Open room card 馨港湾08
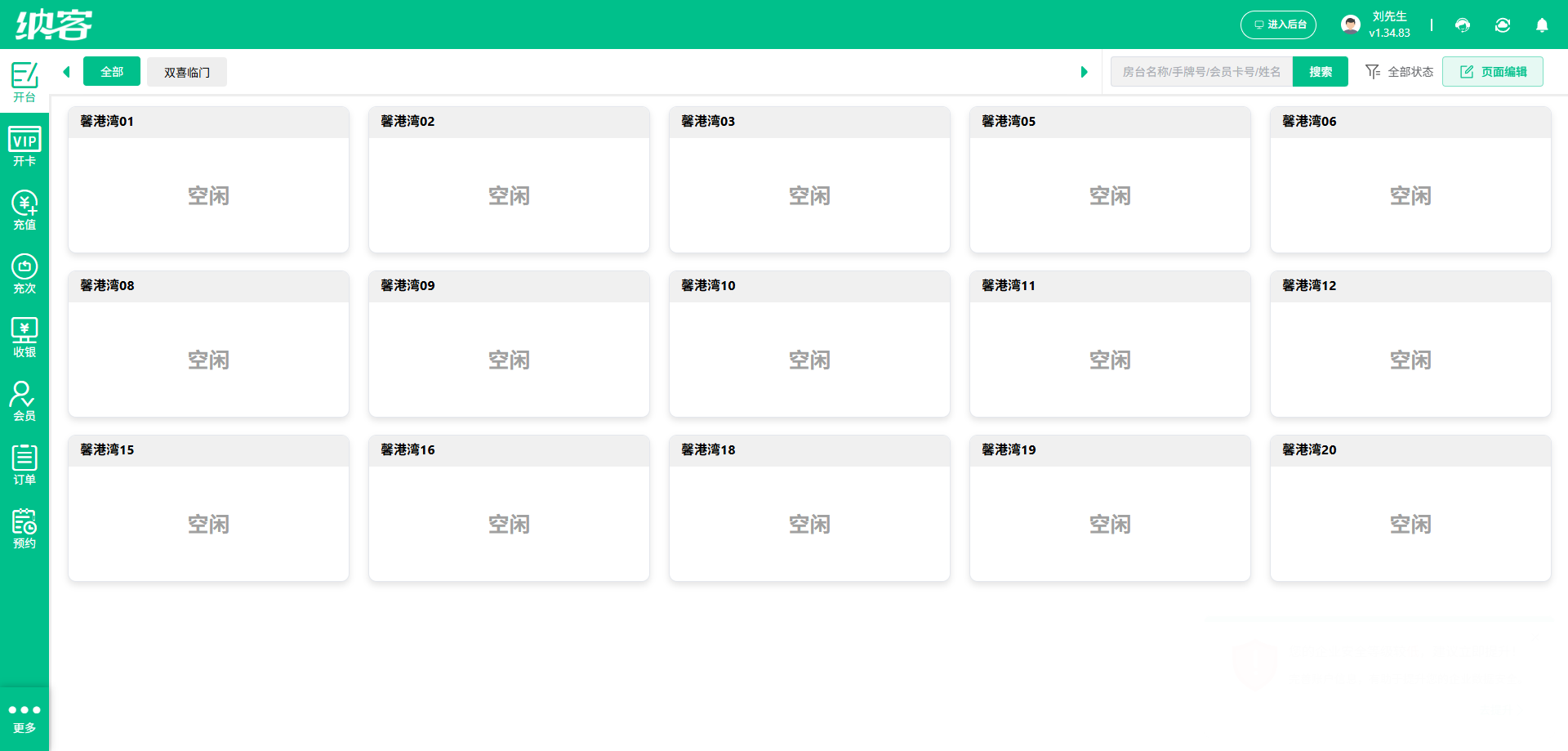The height and width of the screenshot is (751, 1568). point(208,344)
